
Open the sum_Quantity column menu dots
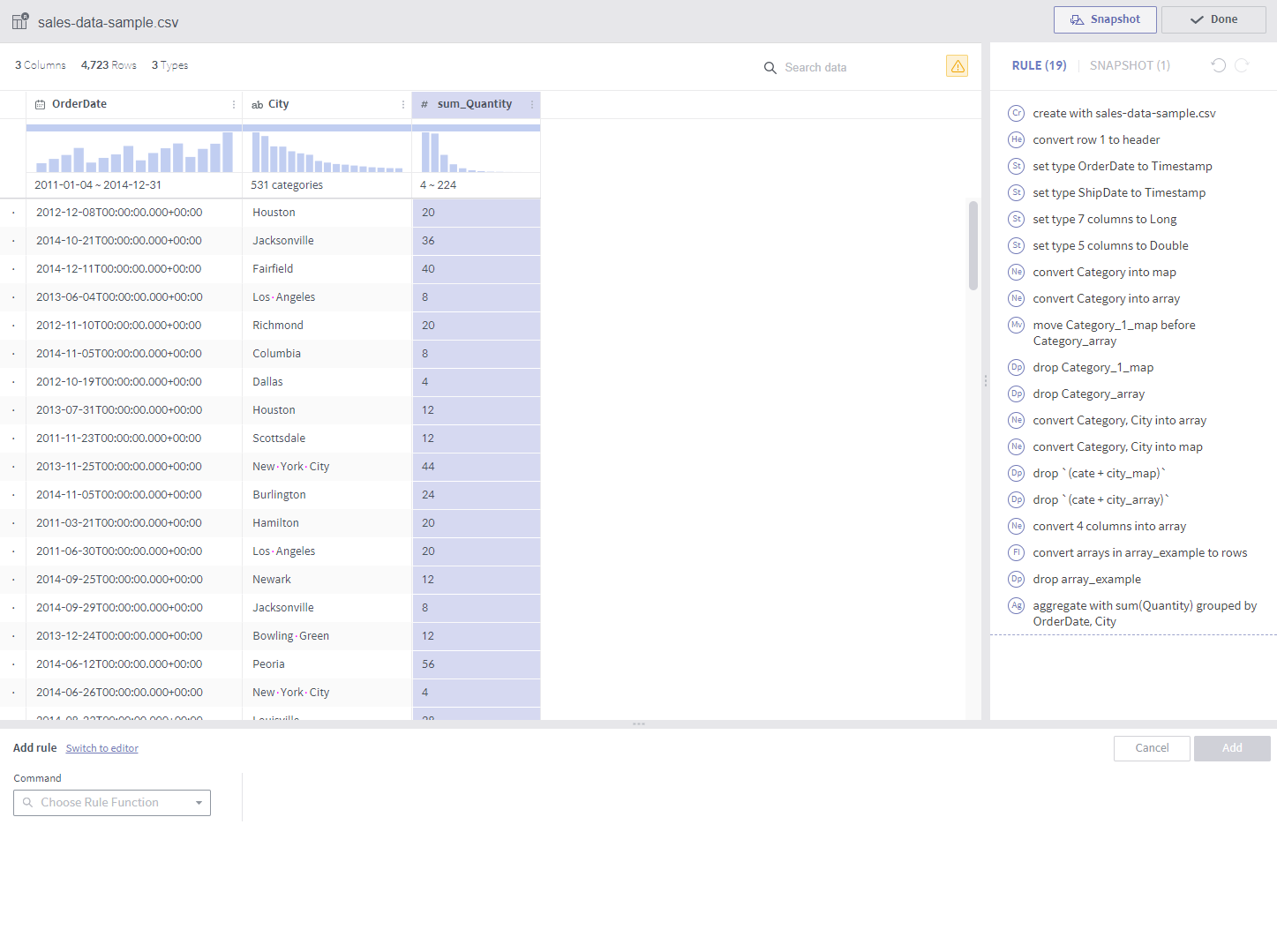(532, 104)
